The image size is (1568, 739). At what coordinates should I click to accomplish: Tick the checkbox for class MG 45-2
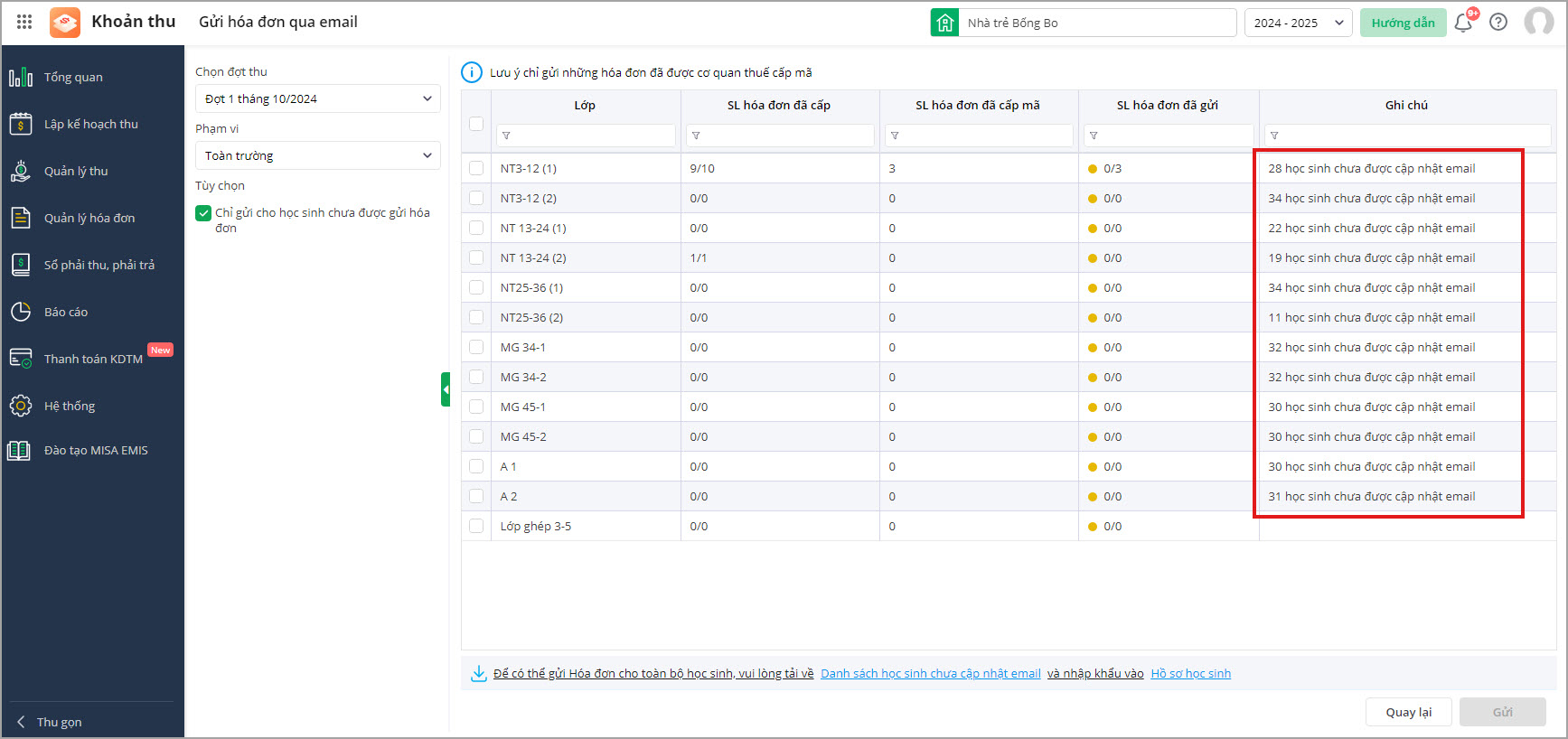coord(476,436)
